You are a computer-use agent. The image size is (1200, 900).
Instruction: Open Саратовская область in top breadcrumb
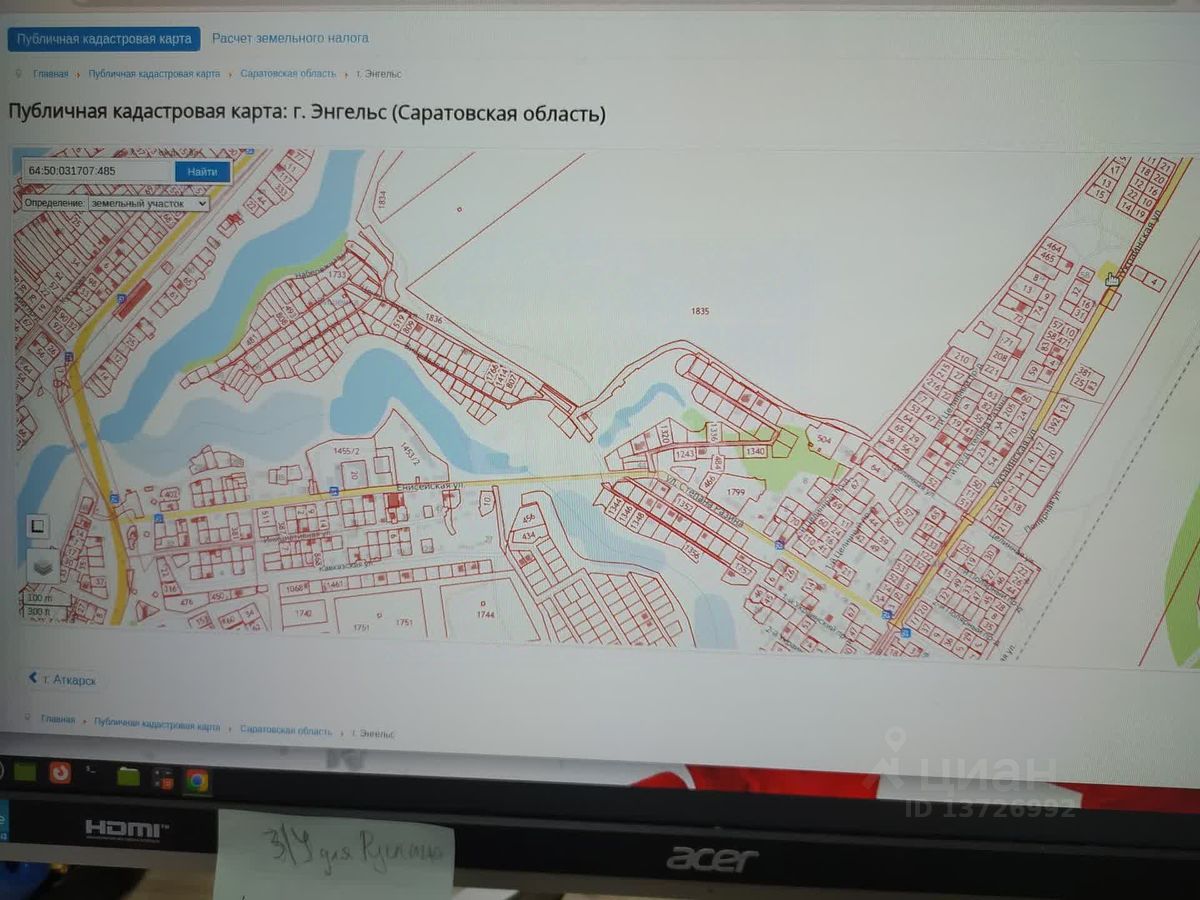[x=288, y=74]
